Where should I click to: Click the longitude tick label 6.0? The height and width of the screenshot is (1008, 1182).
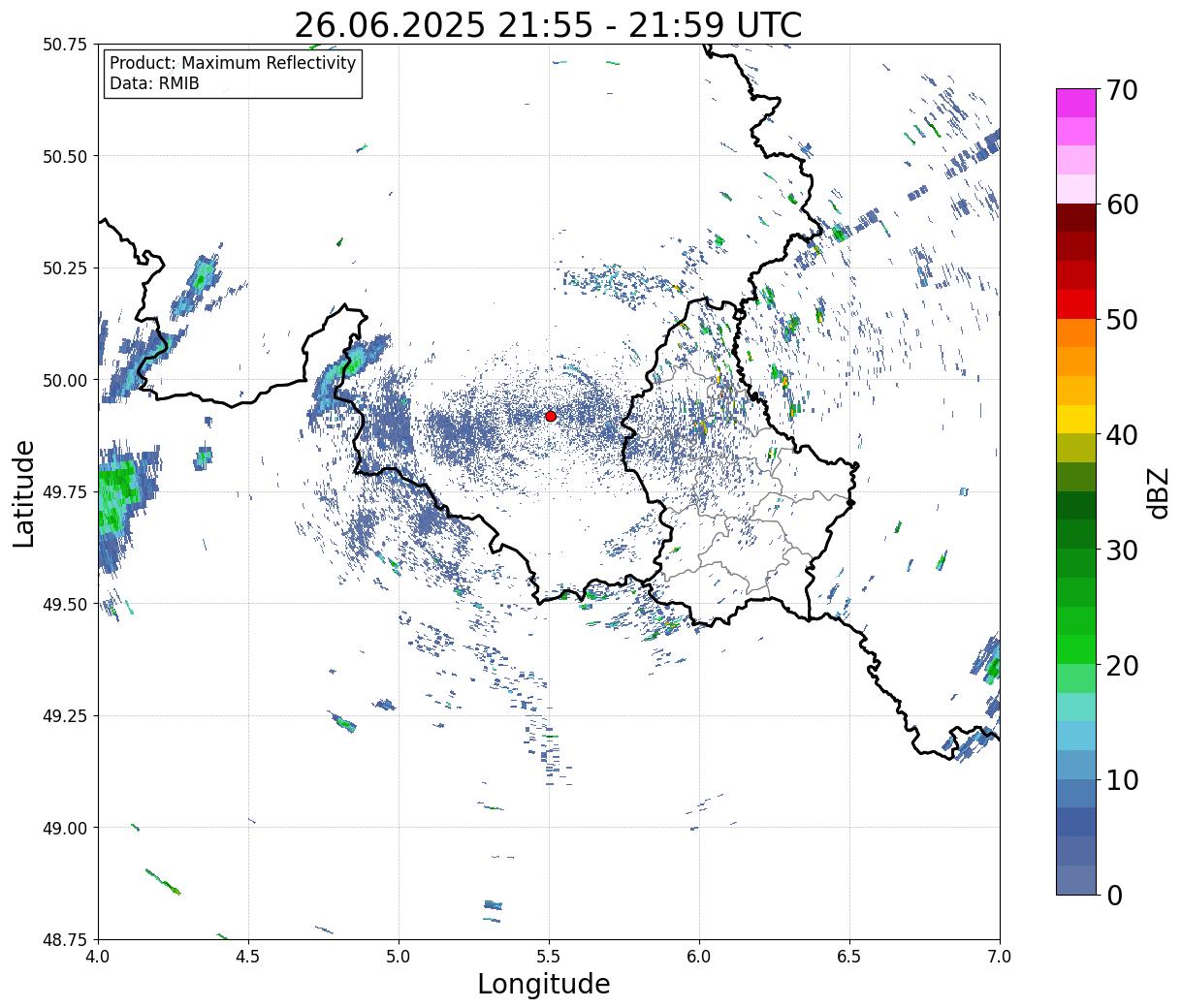(x=699, y=957)
